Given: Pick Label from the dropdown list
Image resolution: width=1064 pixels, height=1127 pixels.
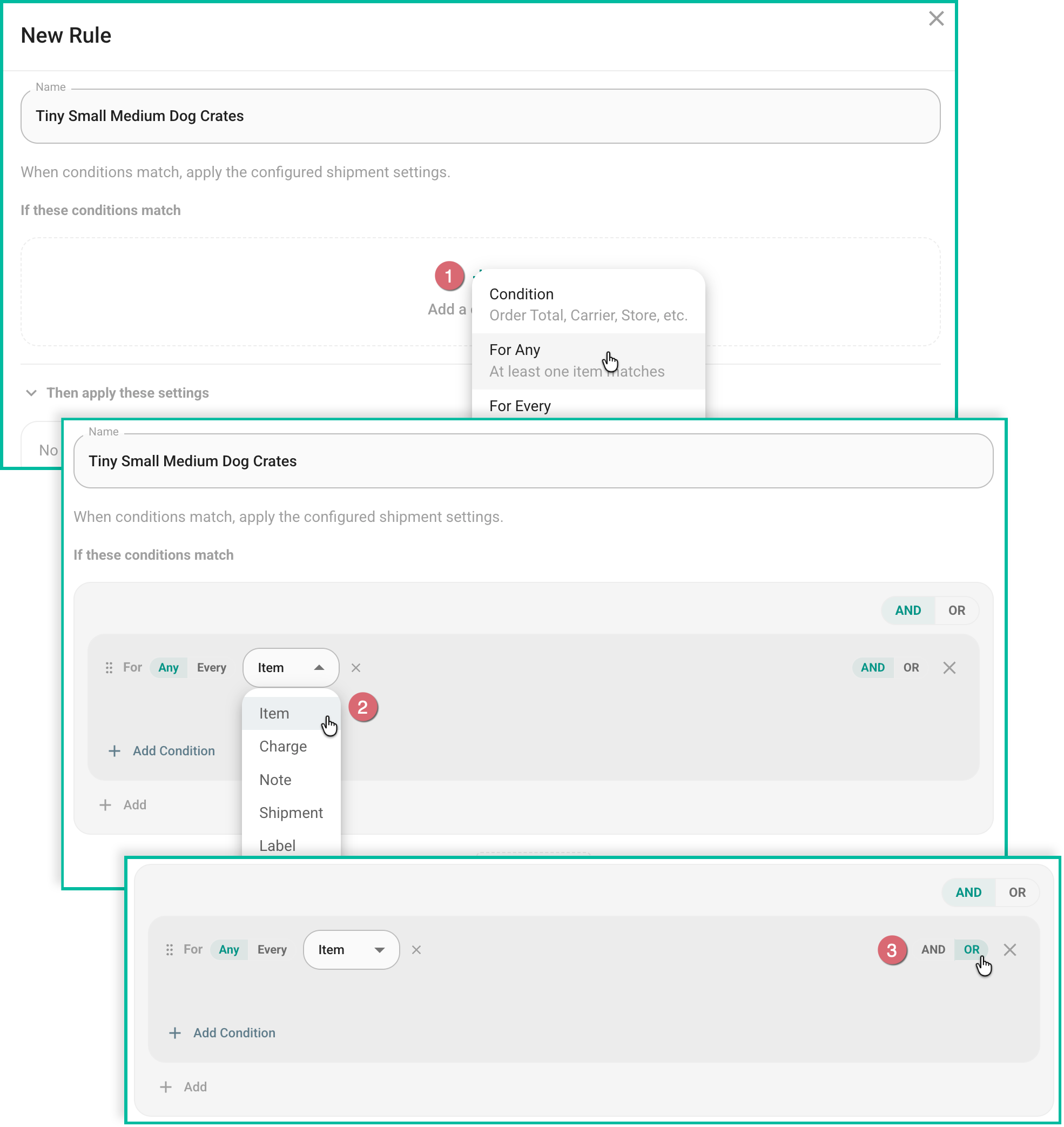Looking at the screenshot, I should [292, 847].
